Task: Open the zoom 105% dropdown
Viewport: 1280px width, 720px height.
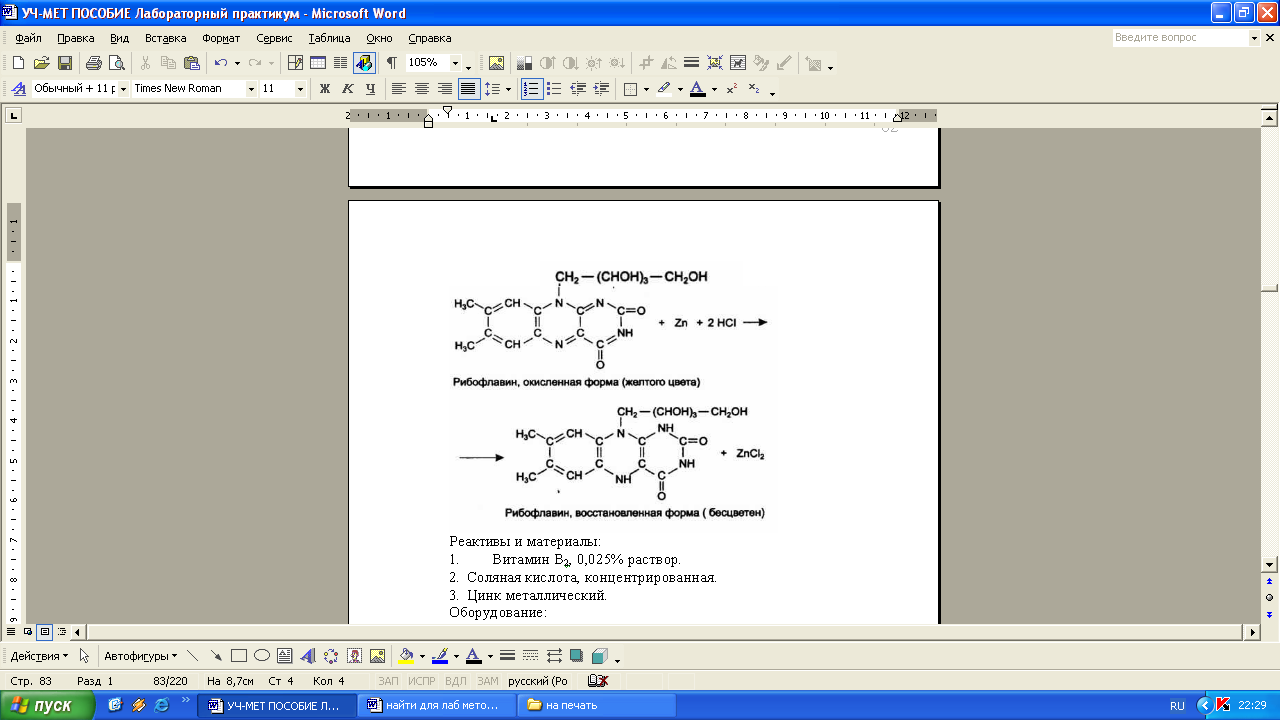Action: pos(455,63)
